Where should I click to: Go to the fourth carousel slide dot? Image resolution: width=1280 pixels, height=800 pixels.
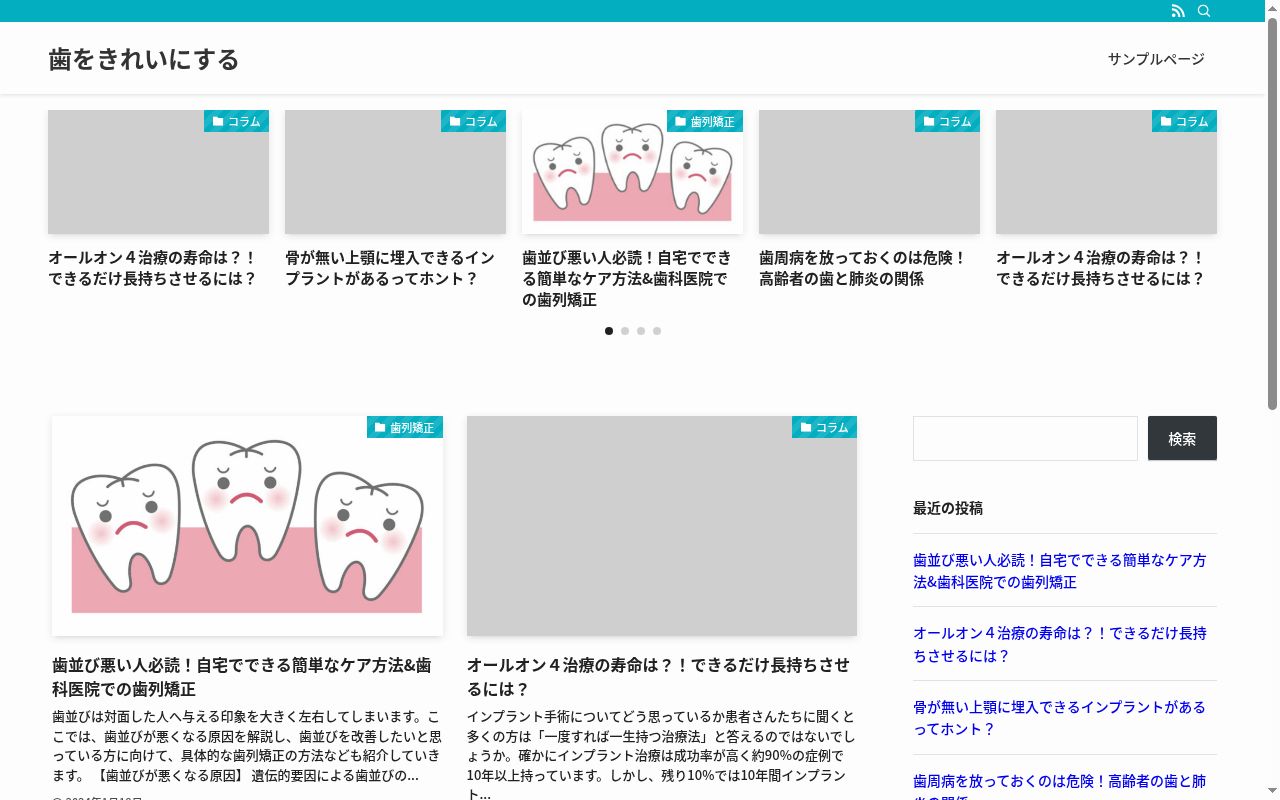coord(657,331)
